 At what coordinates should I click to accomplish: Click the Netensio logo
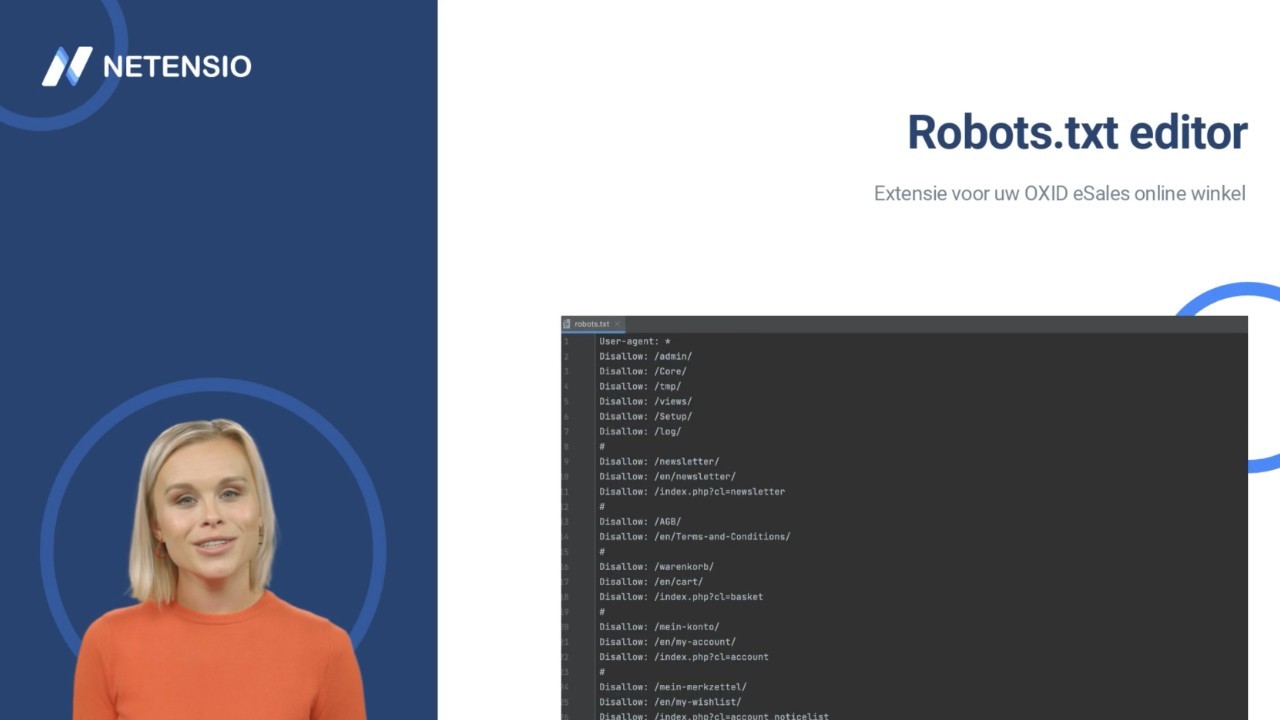coord(146,66)
